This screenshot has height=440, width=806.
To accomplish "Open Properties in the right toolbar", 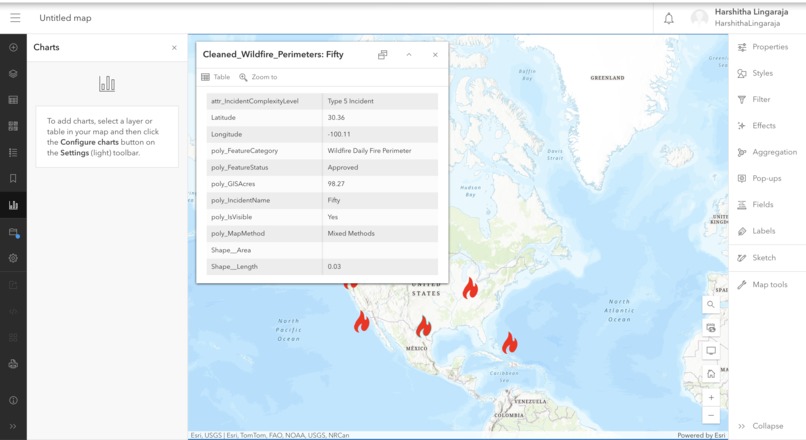I will [763, 47].
